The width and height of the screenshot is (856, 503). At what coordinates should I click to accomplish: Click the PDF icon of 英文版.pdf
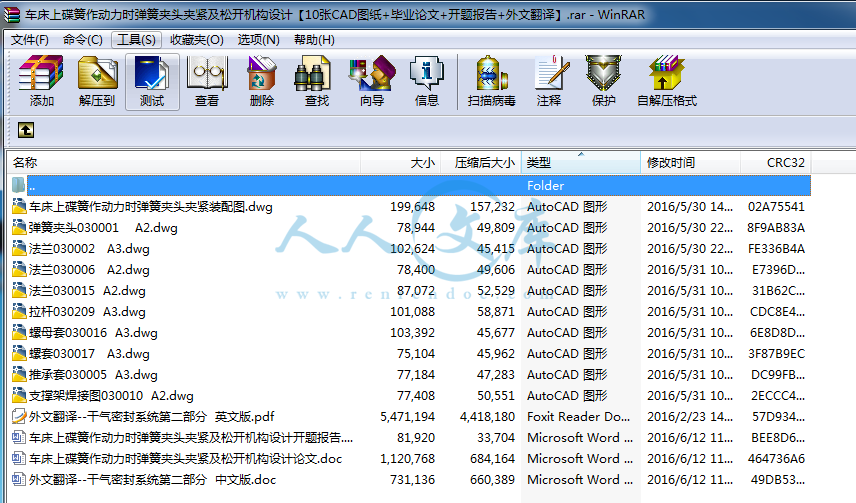point(19,416)
